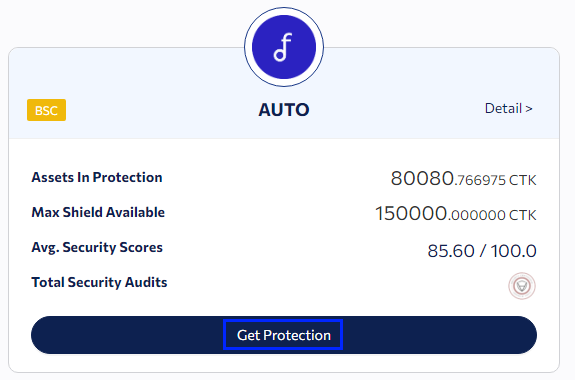Select the Assets In Protection label

point(97,178)
